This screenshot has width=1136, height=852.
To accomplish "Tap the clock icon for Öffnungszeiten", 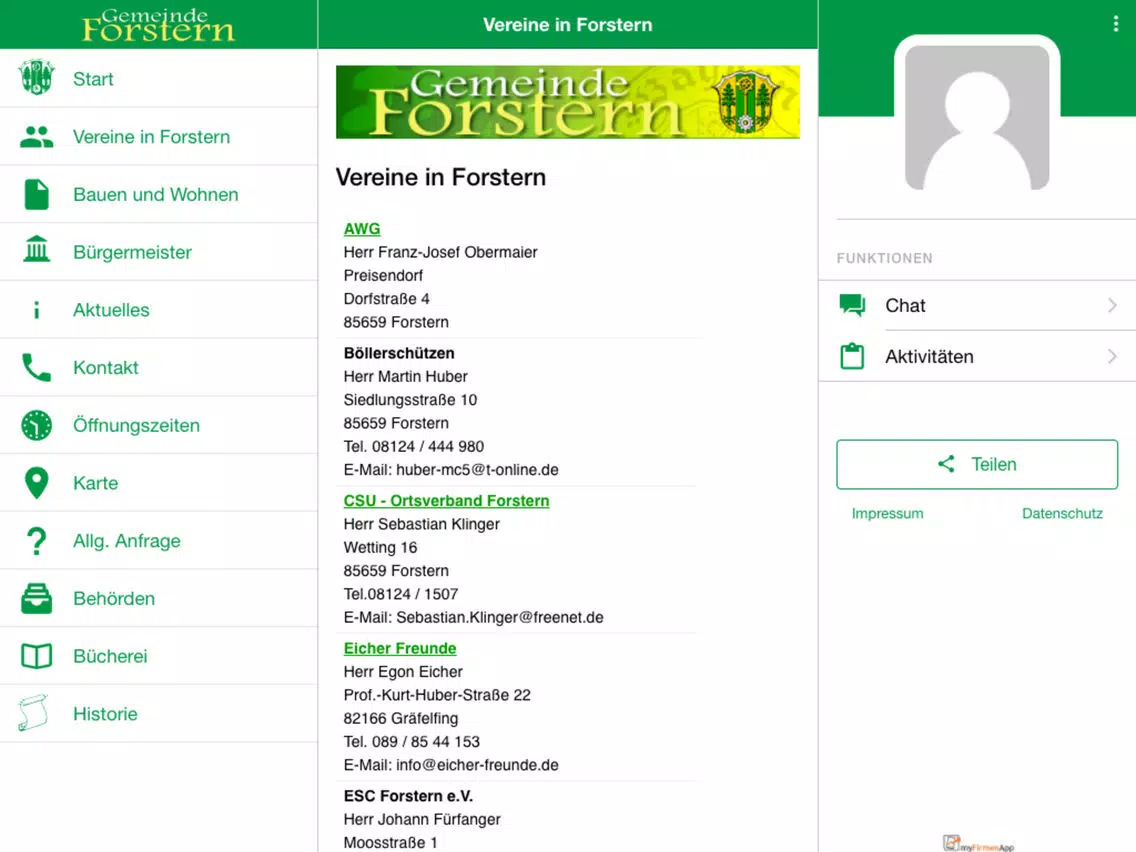I will point(36,425).
